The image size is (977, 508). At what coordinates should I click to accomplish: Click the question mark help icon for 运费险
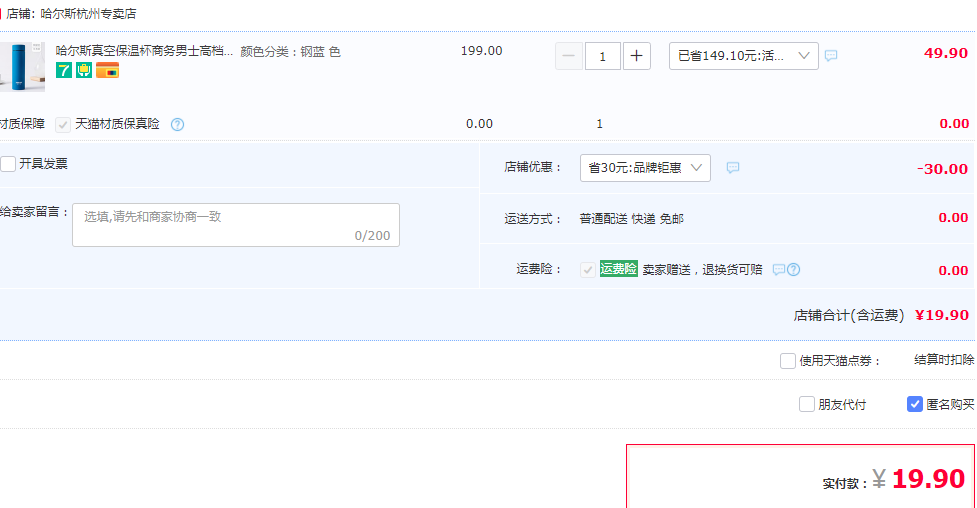(793, 269)
